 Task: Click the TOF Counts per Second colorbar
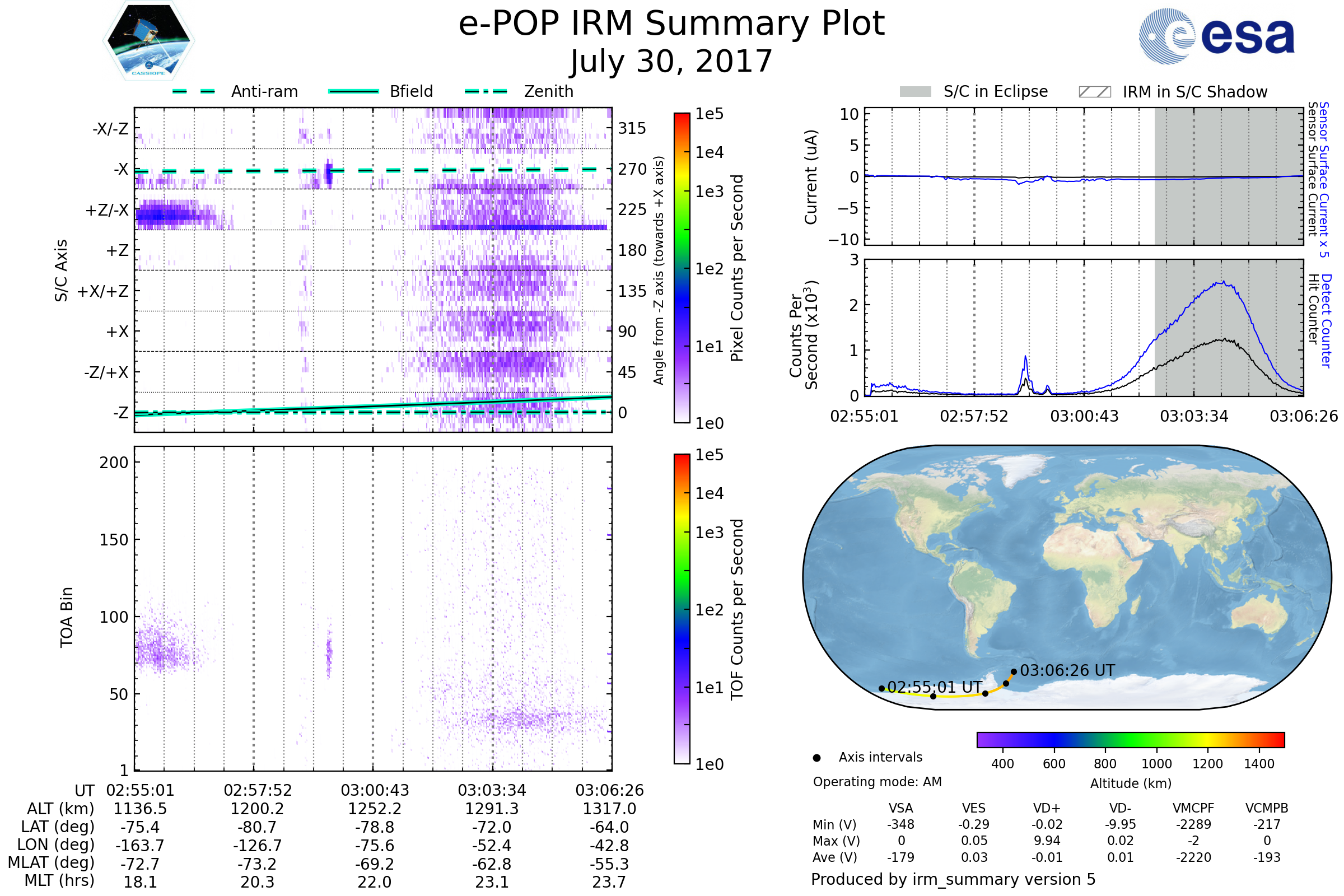682,609
